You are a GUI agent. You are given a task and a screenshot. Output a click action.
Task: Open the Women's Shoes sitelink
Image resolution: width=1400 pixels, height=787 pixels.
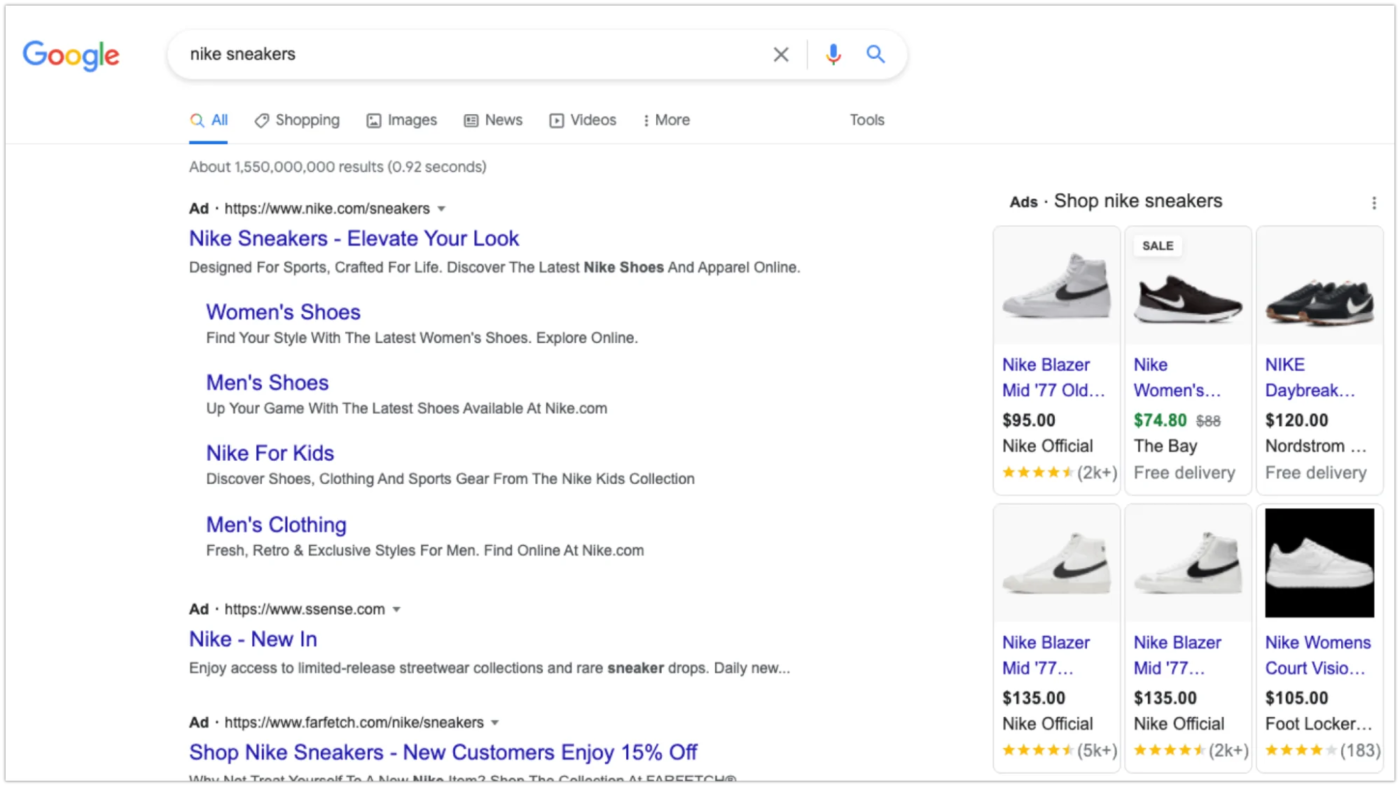point(283,312)
